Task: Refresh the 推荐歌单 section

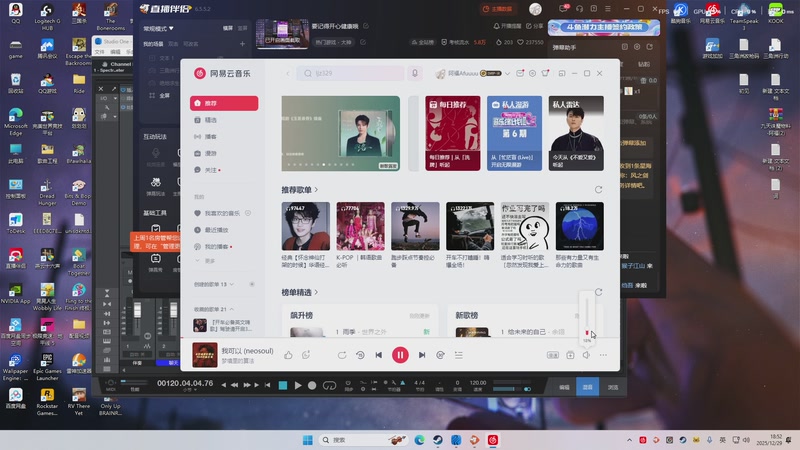Action: point(598,190)
